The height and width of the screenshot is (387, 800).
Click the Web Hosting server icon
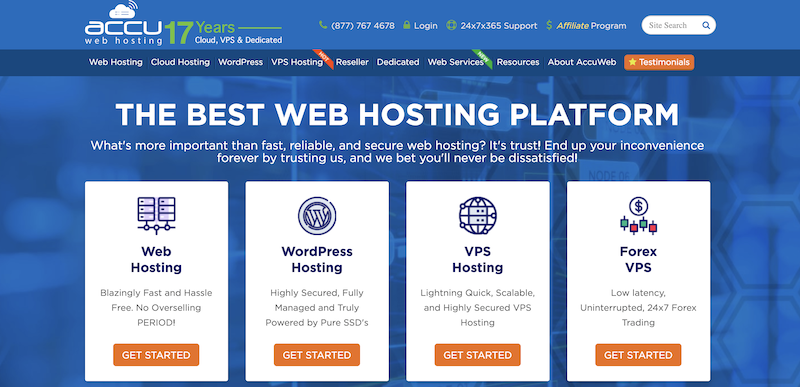[156, 216]
